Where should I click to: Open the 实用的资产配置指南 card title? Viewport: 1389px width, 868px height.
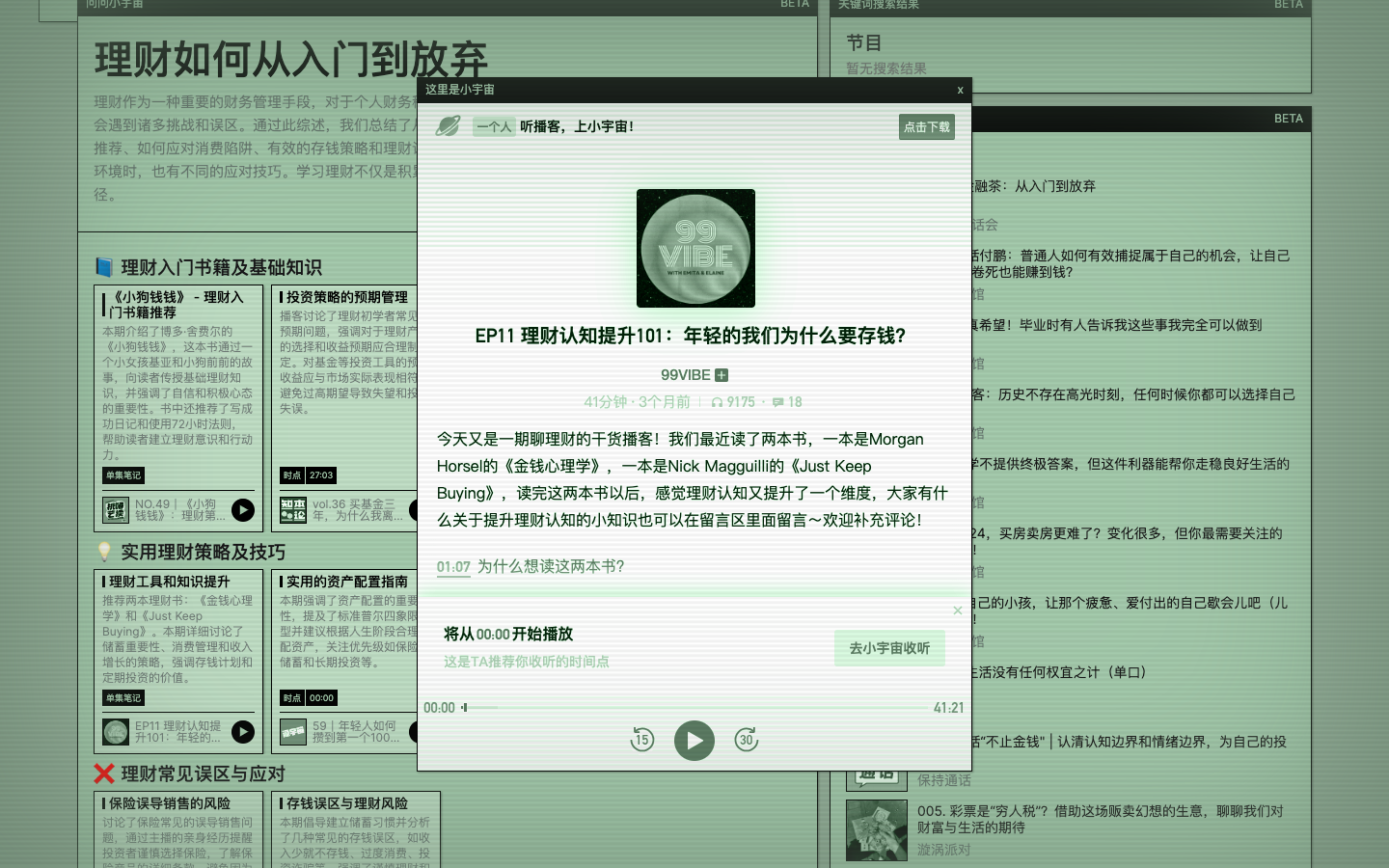(x=346, y=582)
